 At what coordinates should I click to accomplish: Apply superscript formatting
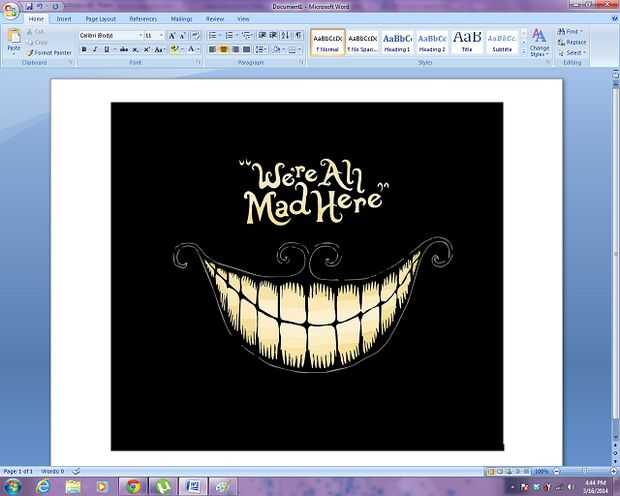146,49
